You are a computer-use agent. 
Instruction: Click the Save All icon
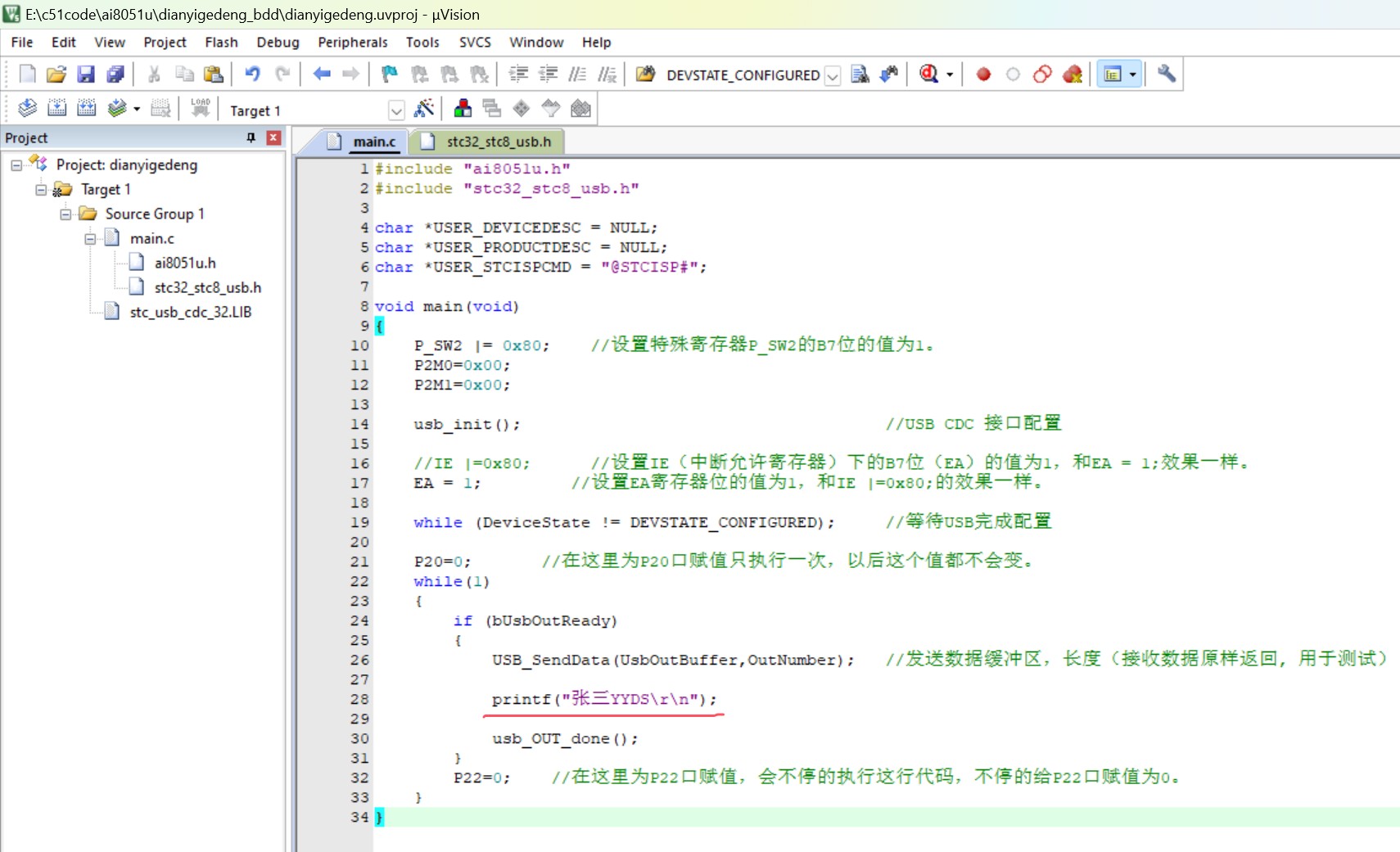(x=115, y=74)
